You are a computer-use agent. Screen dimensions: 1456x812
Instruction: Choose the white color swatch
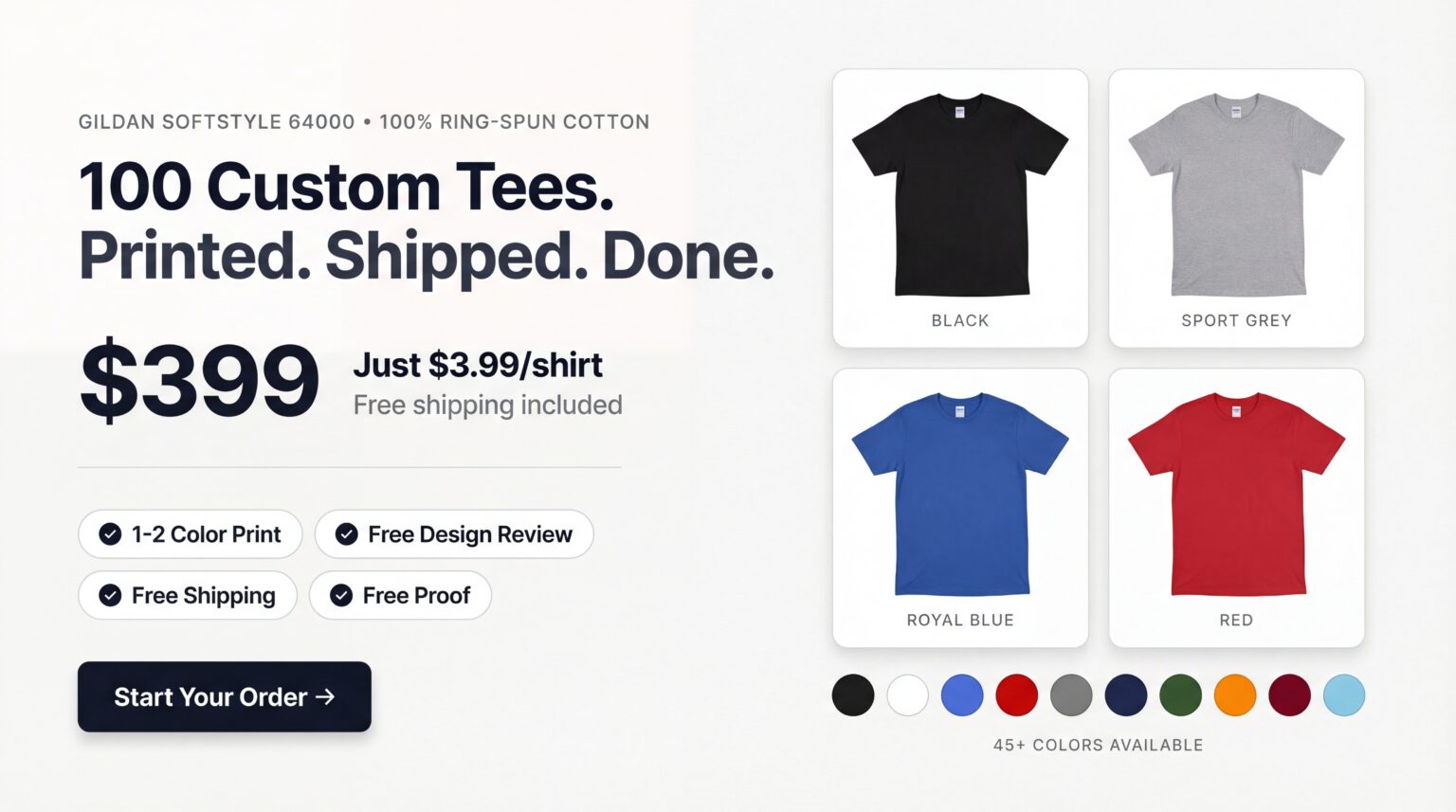[907, 695]
